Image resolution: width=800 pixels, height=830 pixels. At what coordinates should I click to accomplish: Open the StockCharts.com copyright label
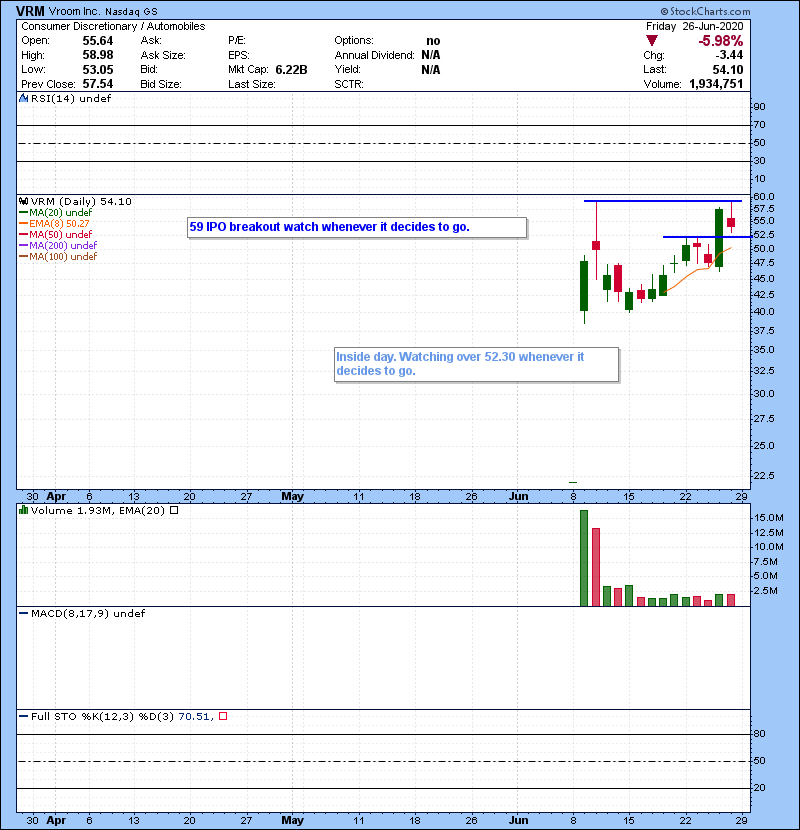click(705, 11)
